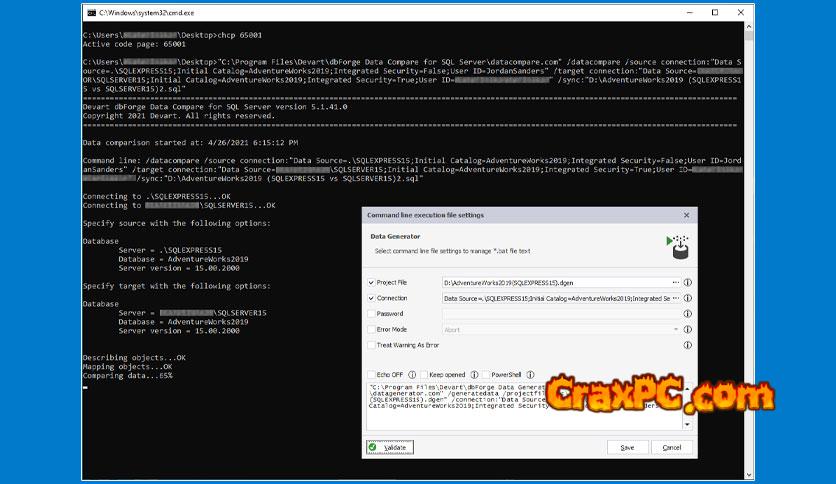Click the cmd.exe icon in the title bar
This screenshot has width=836, height=484.
[92, 12]
